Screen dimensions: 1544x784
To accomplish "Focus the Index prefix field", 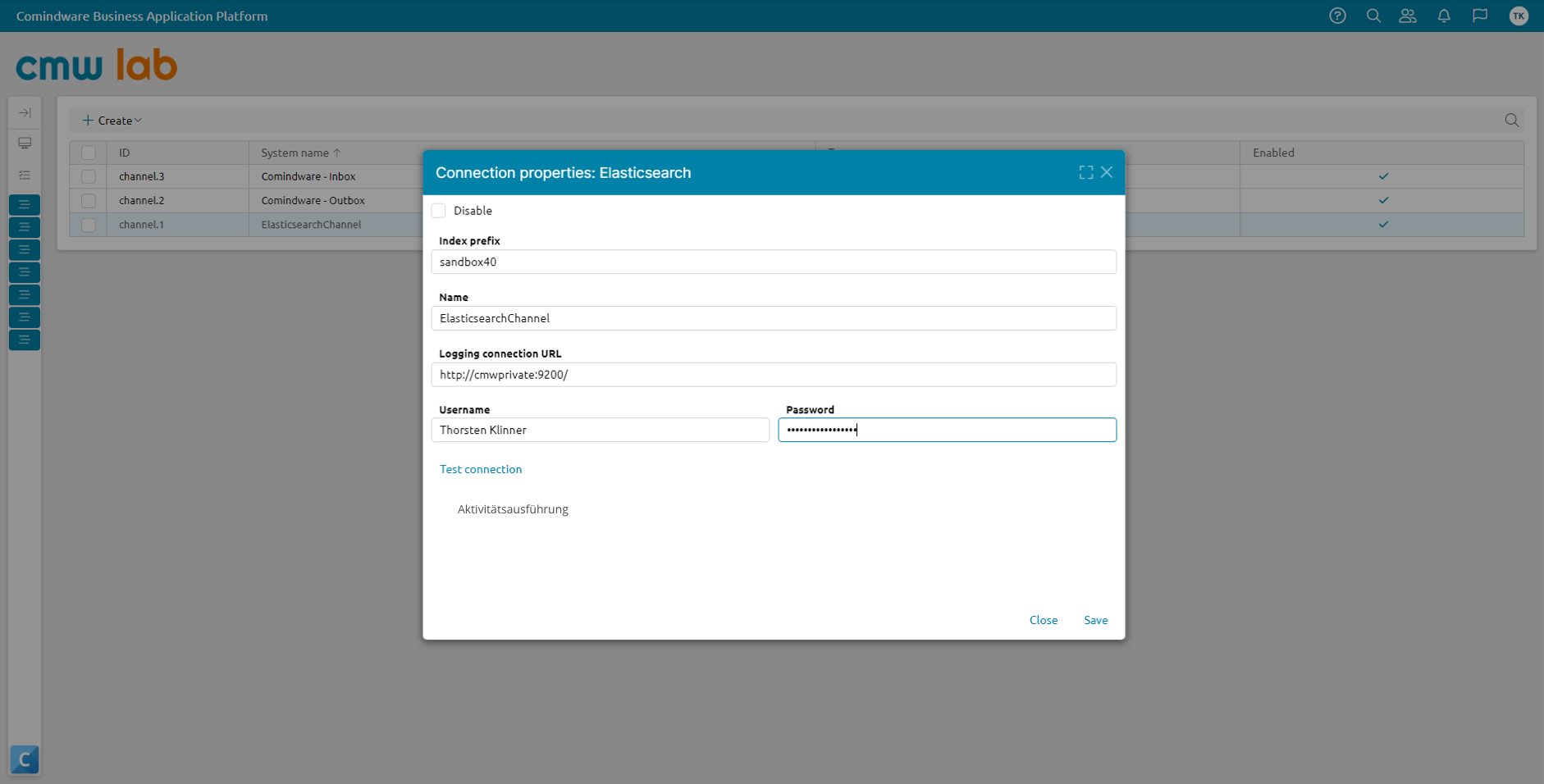I will 774,262.
